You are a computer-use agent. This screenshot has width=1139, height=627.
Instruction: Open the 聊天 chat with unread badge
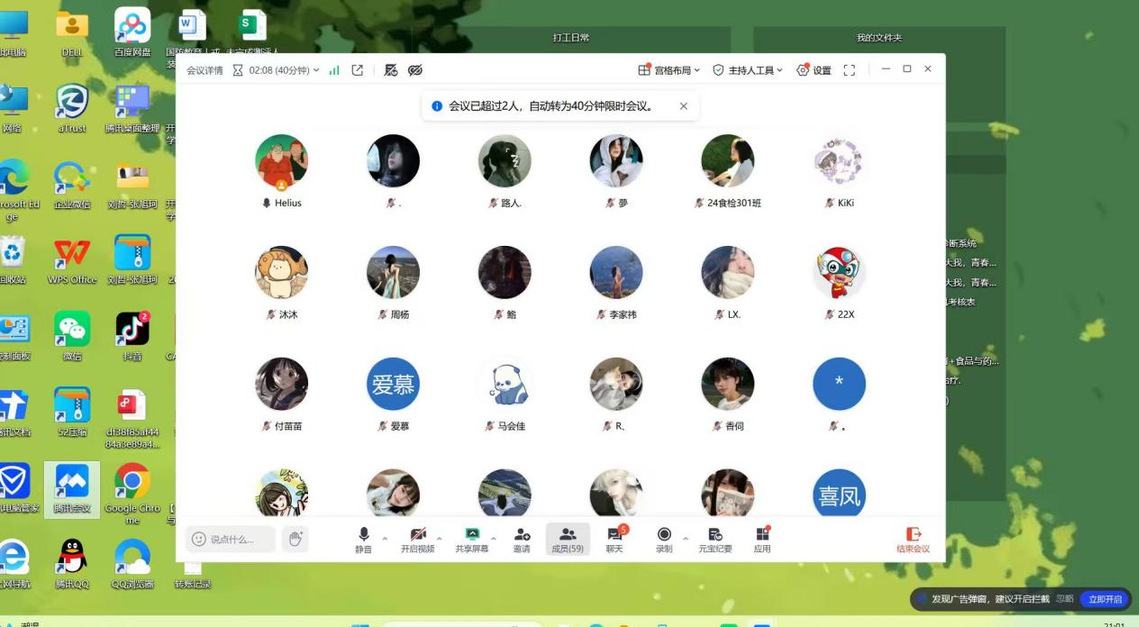(615, 540)
